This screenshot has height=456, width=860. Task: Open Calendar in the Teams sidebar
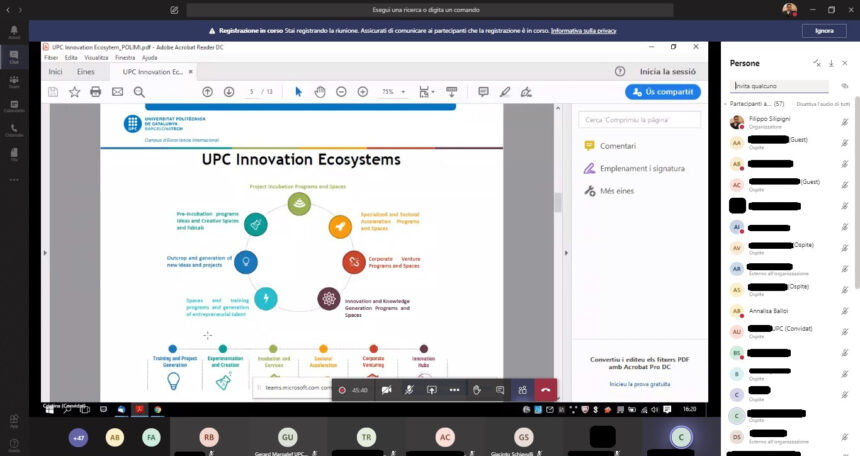click(14, 106)
